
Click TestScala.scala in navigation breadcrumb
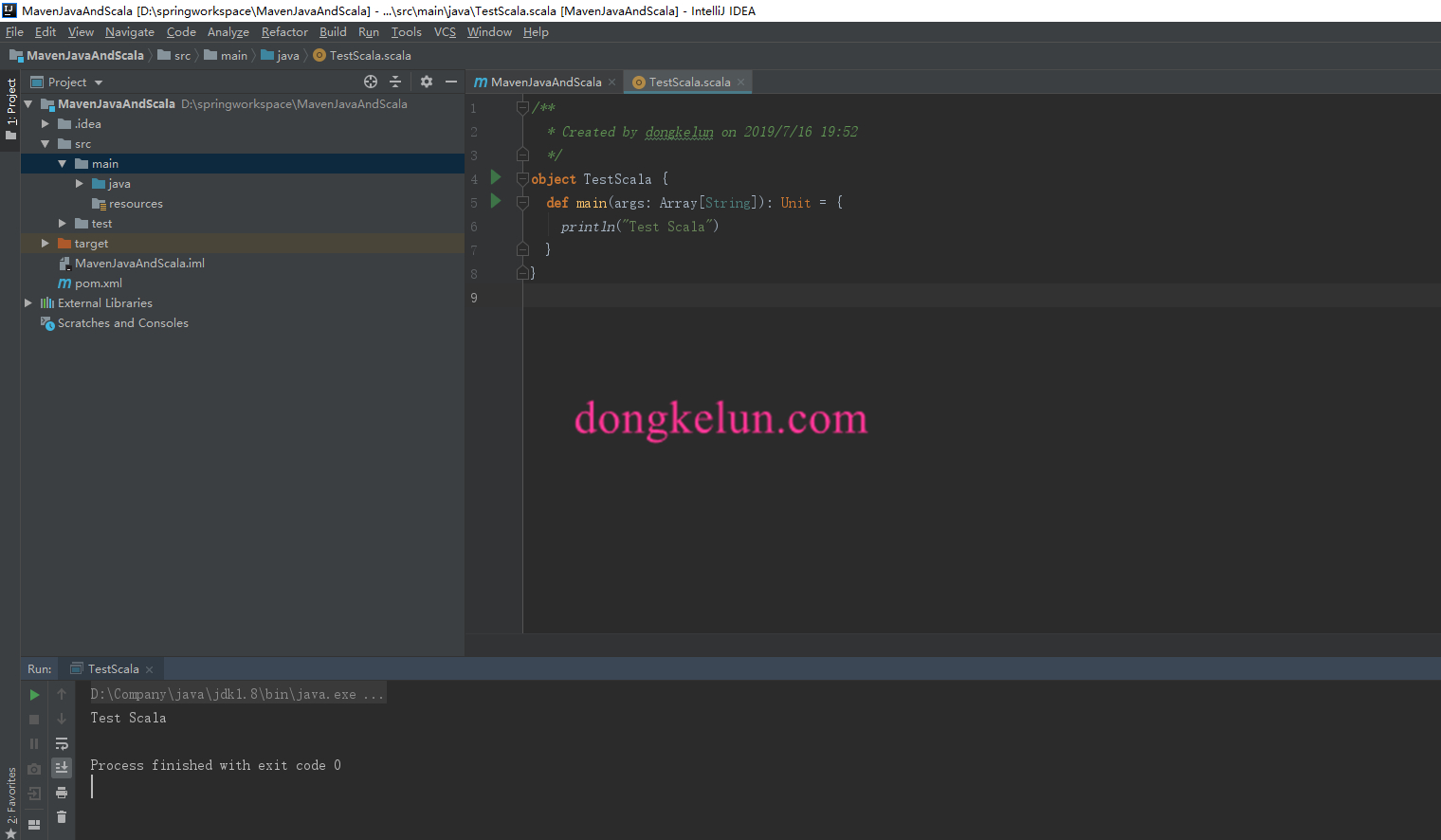[362, 56]
